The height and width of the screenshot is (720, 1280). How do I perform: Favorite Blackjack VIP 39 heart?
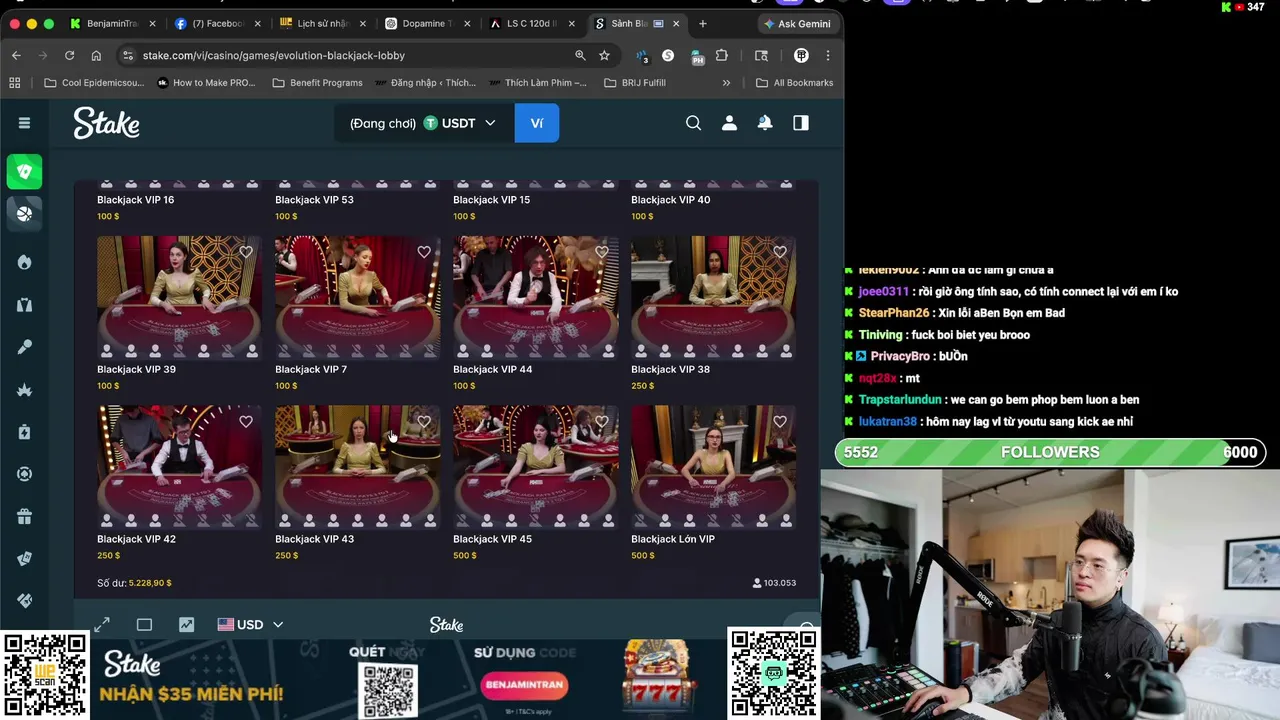[x=246, y=252]
